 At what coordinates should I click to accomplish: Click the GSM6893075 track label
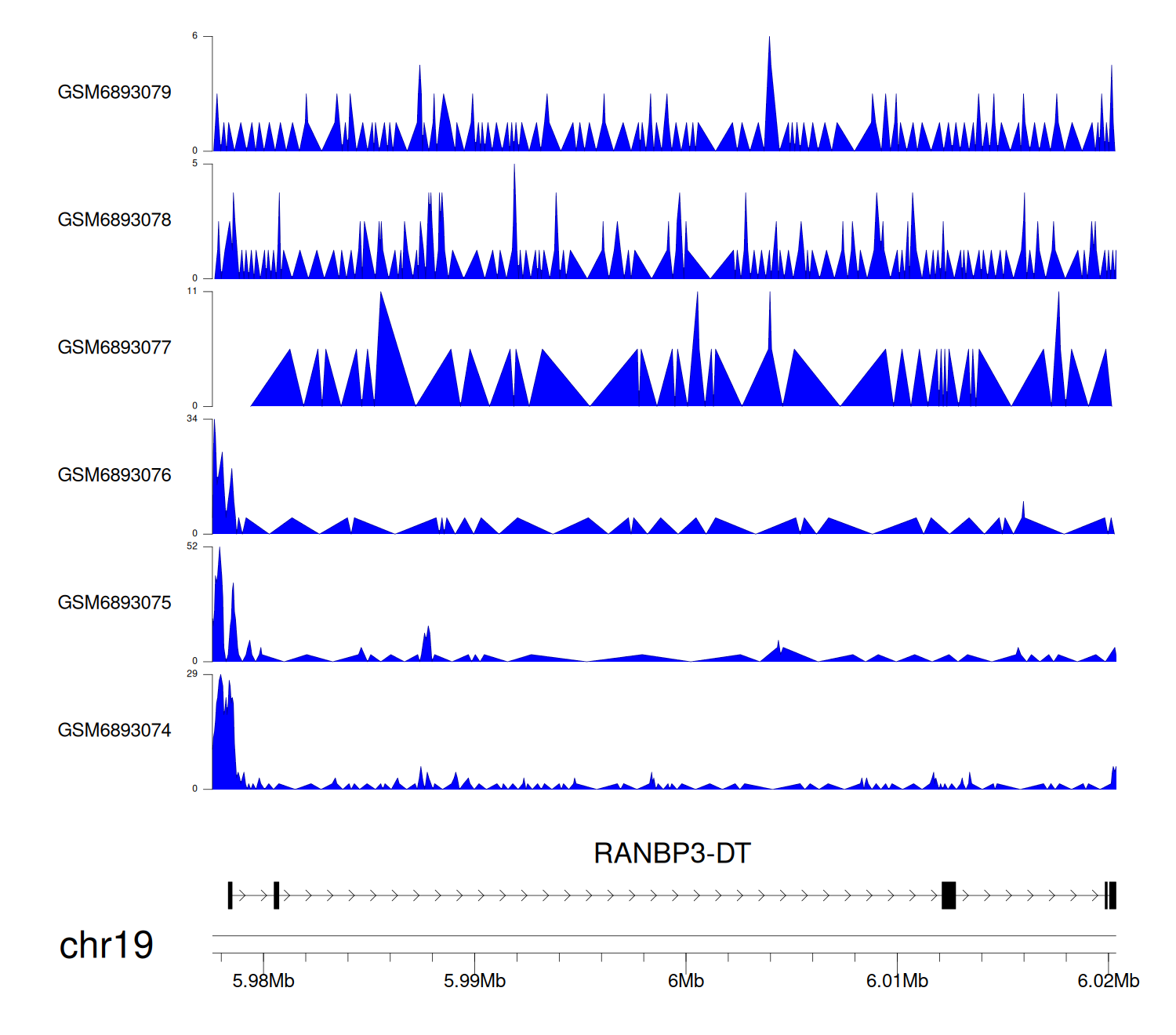pyautogui.click(x=114, y=603)
